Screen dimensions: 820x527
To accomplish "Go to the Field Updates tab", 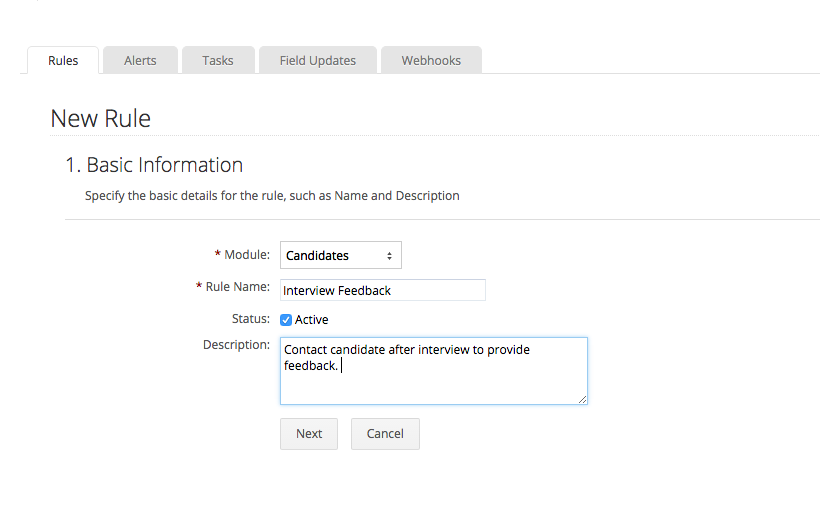I will [x=317, y=60].
